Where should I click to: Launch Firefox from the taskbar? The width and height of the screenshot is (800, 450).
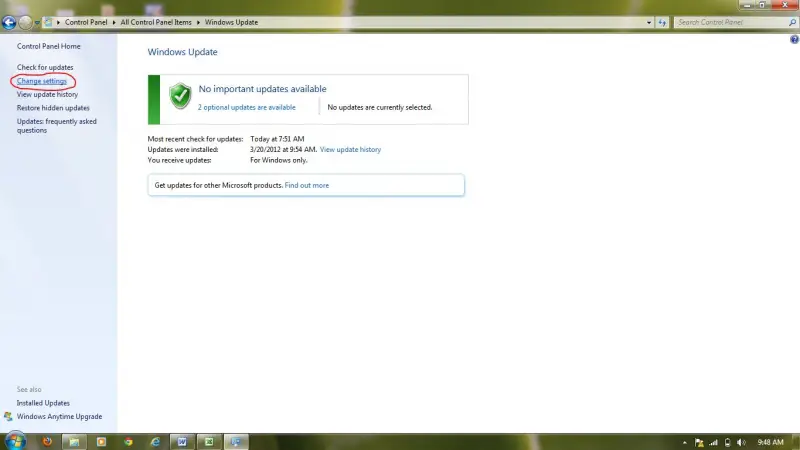(x=47, y=442)
